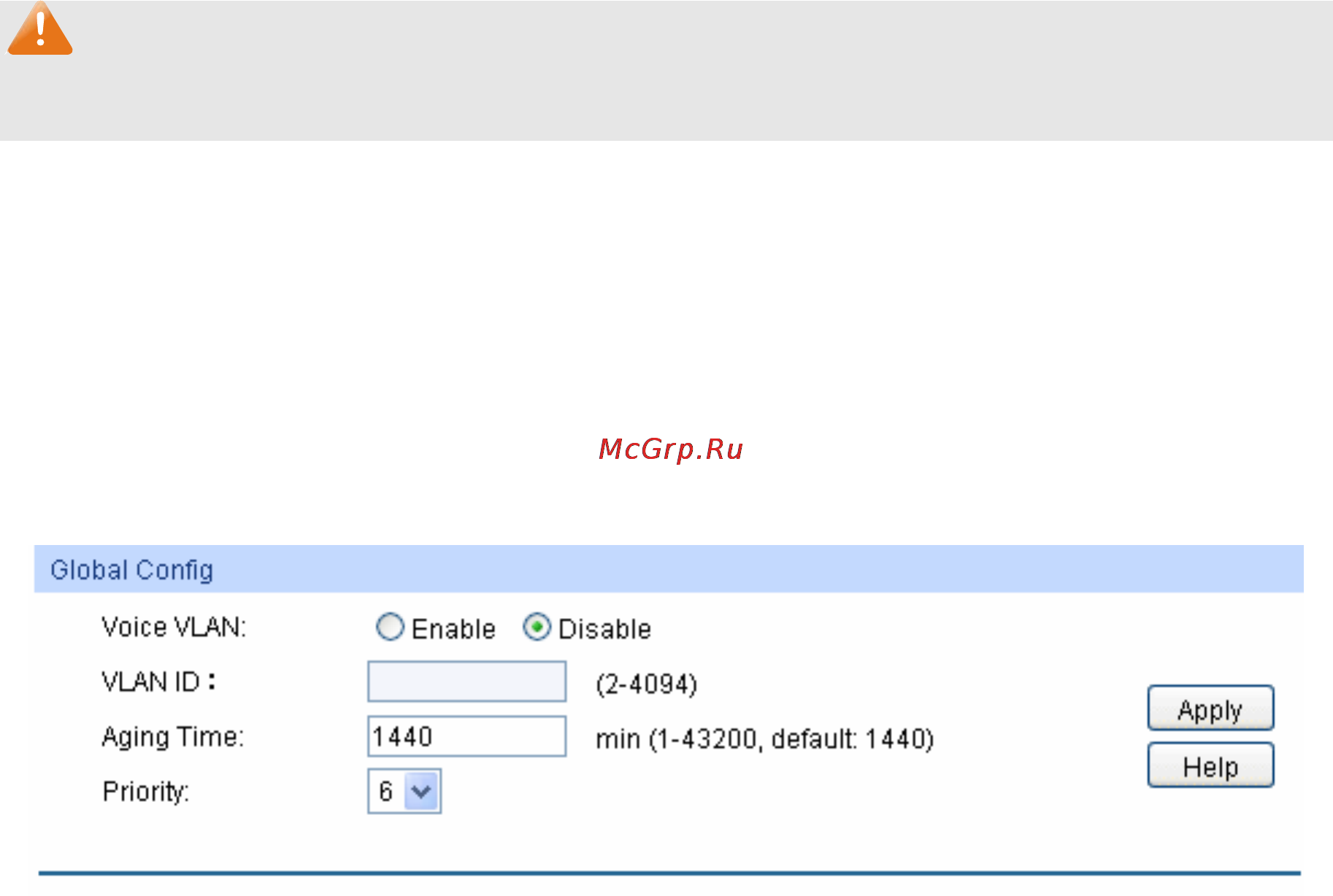Click the Aging Time field showing 1440
Image resolution: width=1333 pixels, height=896 pixels.
tap(466, 736)
